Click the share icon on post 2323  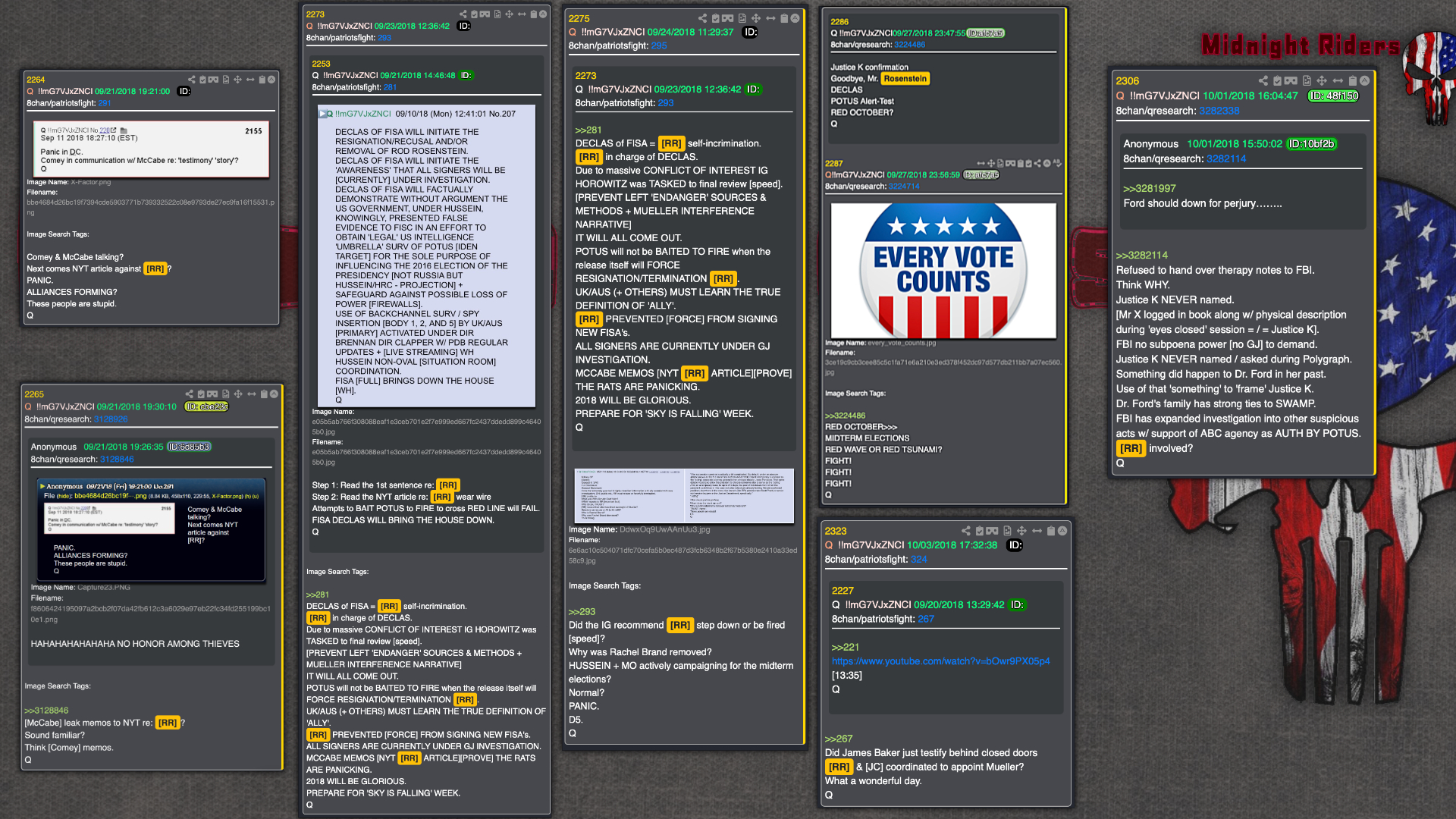point(966,531)
